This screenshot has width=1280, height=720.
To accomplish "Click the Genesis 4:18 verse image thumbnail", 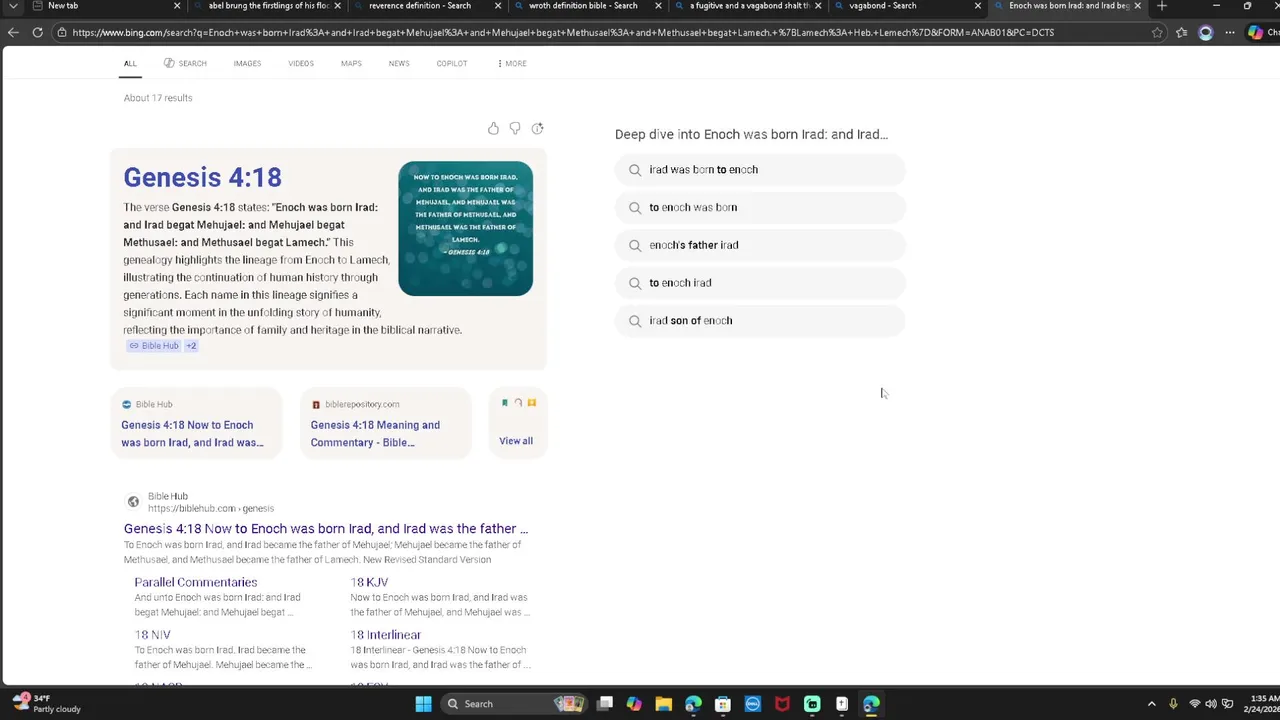I will (x=465, y=229).
